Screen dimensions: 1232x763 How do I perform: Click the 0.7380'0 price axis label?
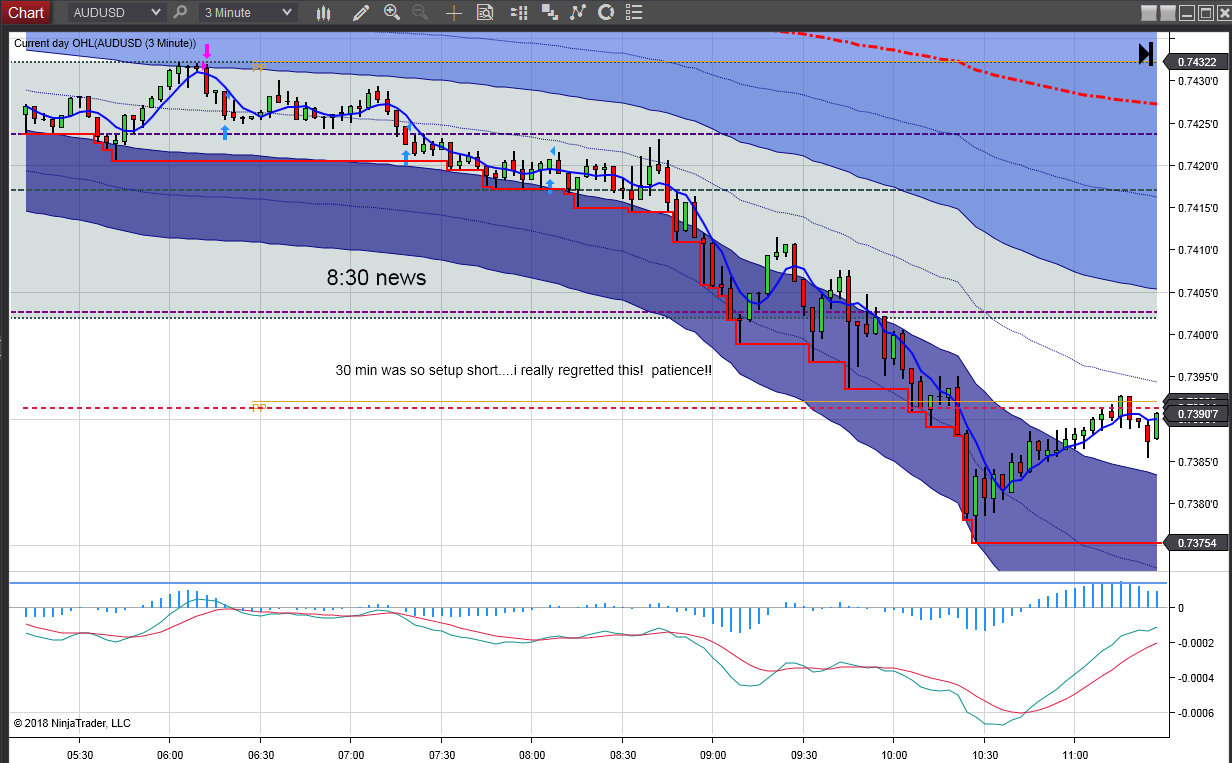click(1197, 504)
